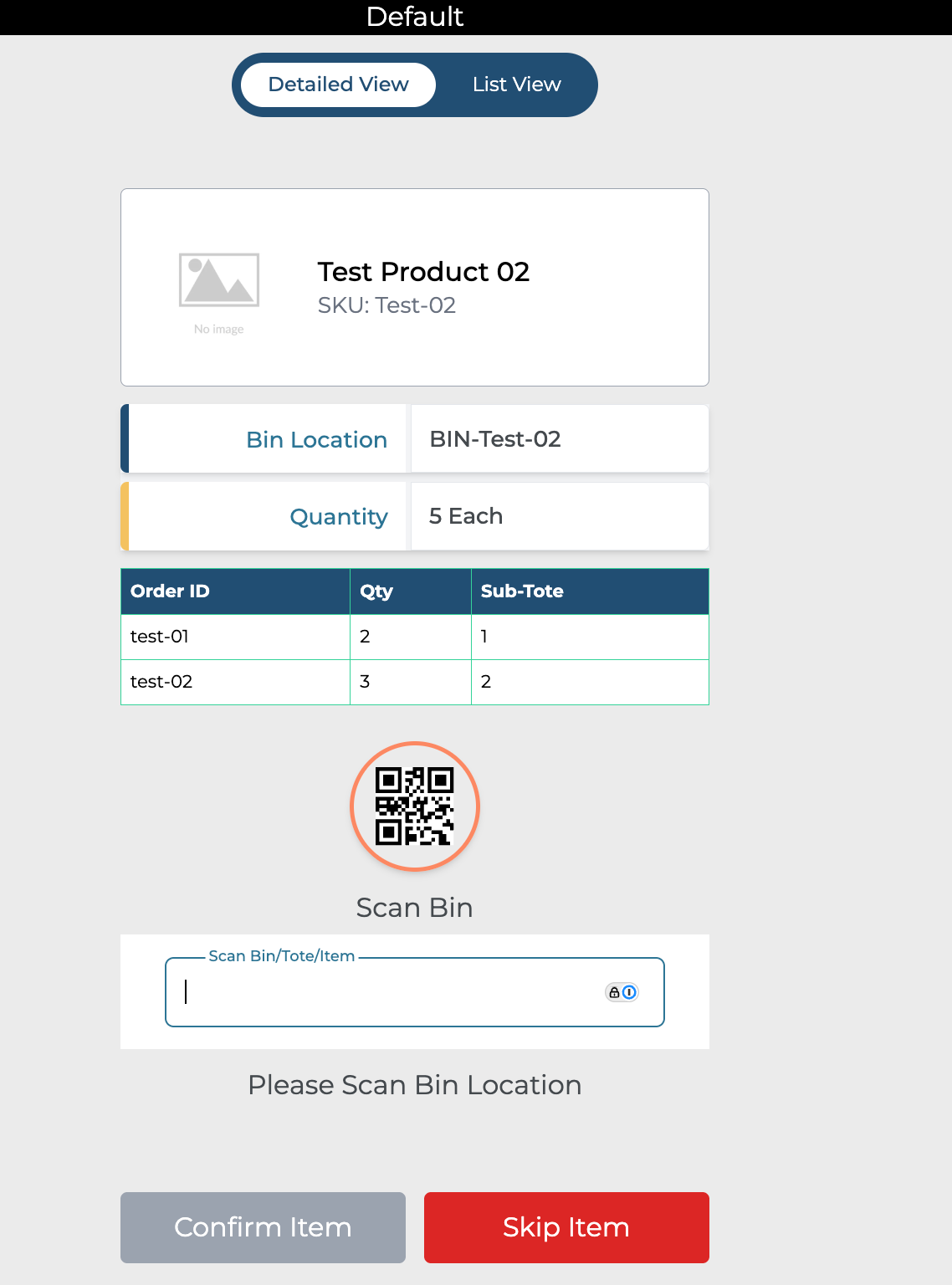
Task: Click the Test Product 02 title
Action: click(x=423, y=272)
